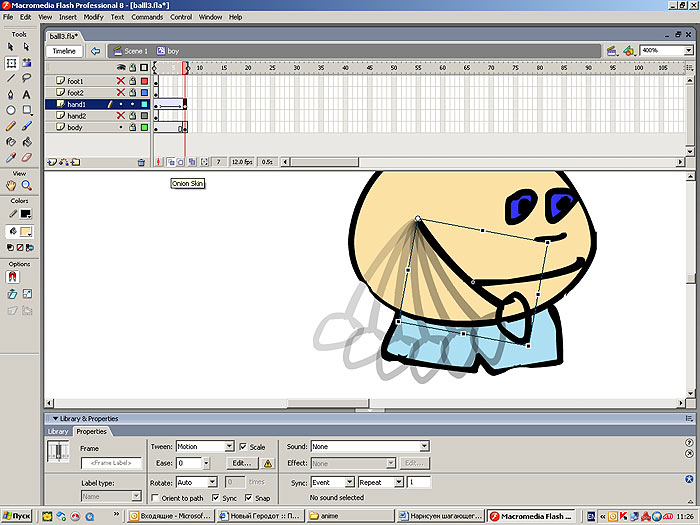Select the Brush tool

[x=27, y=126]
